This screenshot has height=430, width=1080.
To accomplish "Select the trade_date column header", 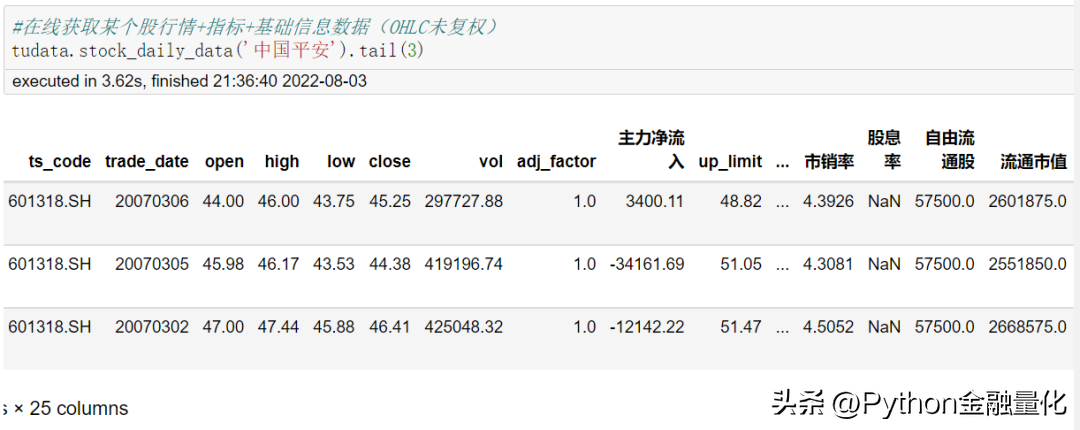I will click(146, 161).
